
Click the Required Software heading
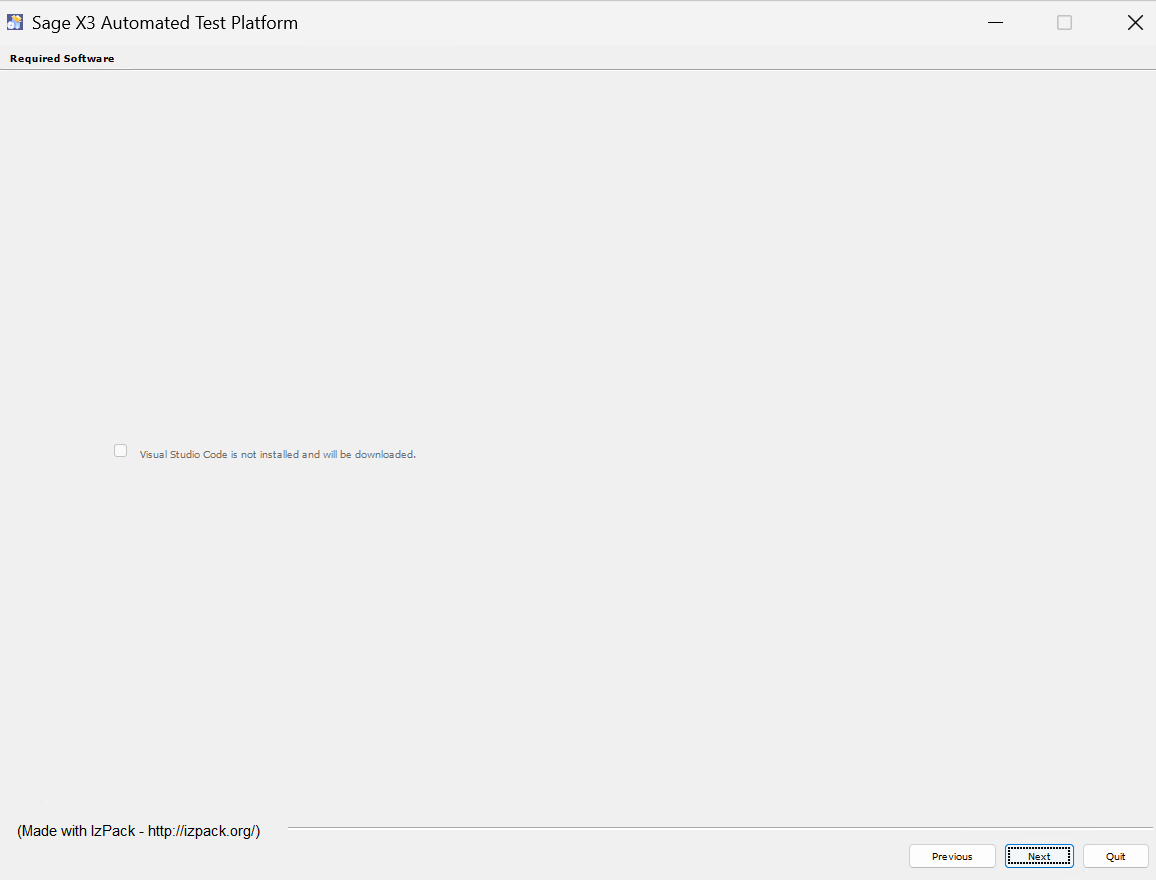pyautogui.click(x=62, y=58)
